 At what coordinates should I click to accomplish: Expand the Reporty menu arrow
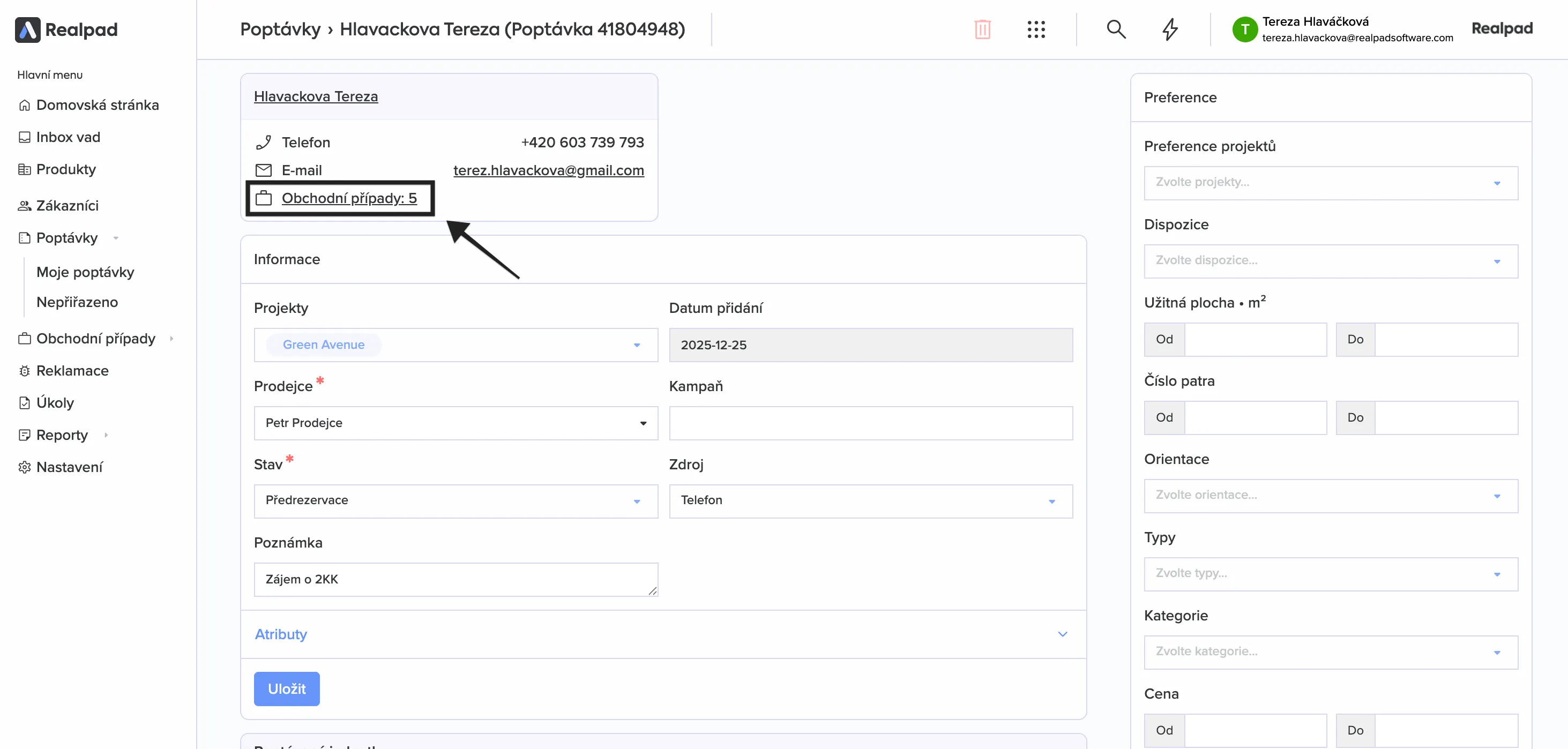106,435
